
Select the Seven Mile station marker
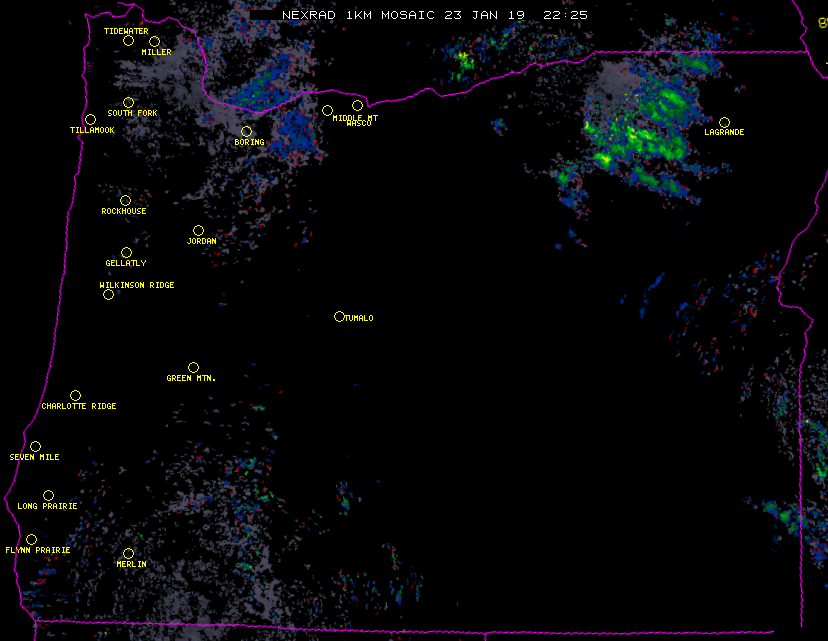[x=35, y=447]
